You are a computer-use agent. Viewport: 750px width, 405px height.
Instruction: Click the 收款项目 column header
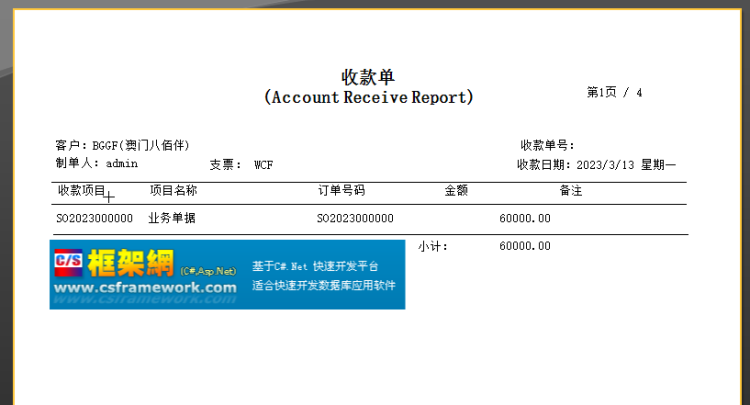tap(81, 190)
